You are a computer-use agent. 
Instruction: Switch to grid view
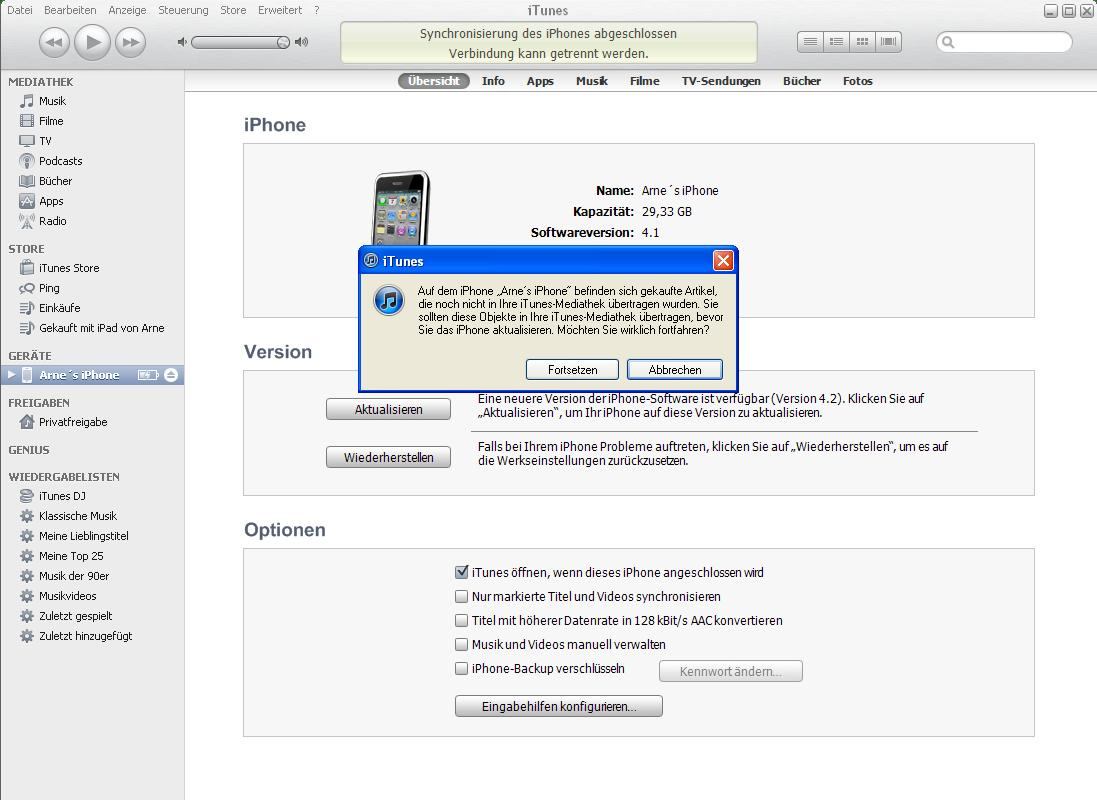click(862, 42)
